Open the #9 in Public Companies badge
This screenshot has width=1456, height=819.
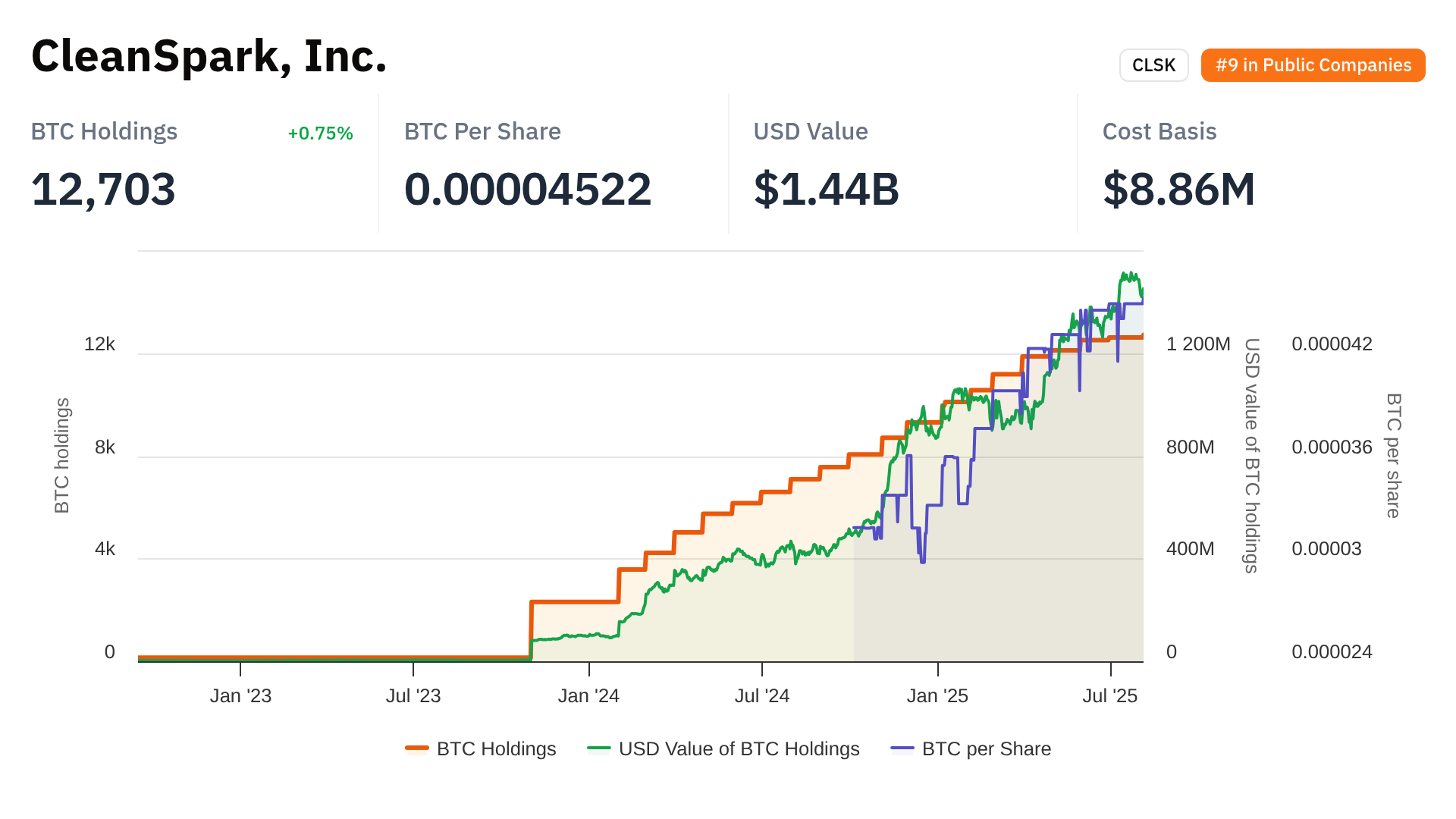click(x=1313, y=65)
